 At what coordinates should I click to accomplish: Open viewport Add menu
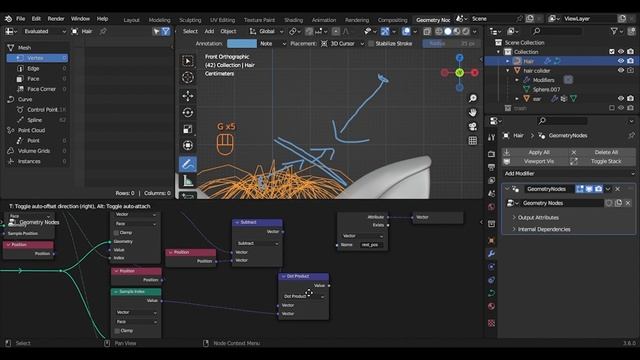coord(209,31)
